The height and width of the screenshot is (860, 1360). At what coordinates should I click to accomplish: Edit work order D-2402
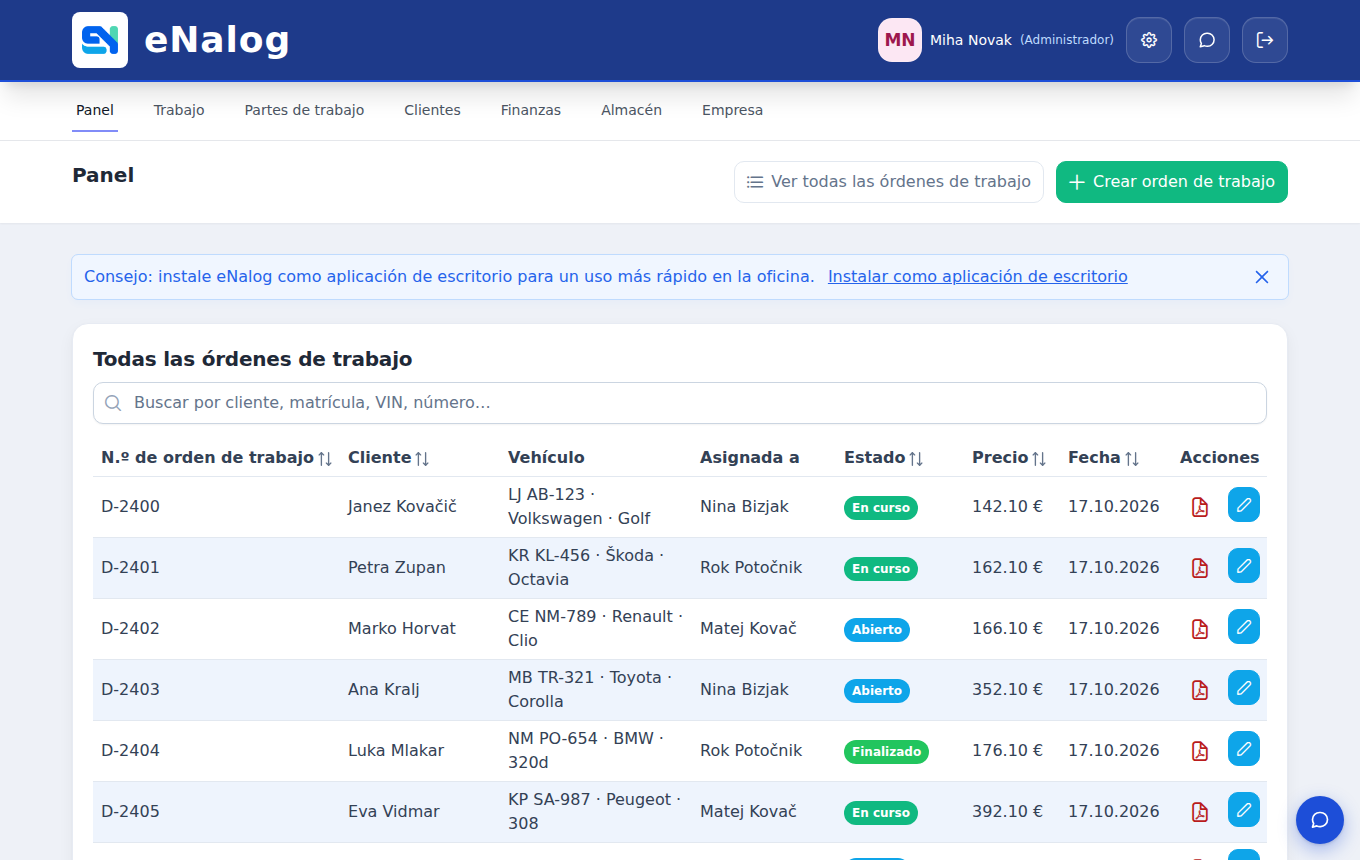tap(1244, 627)
